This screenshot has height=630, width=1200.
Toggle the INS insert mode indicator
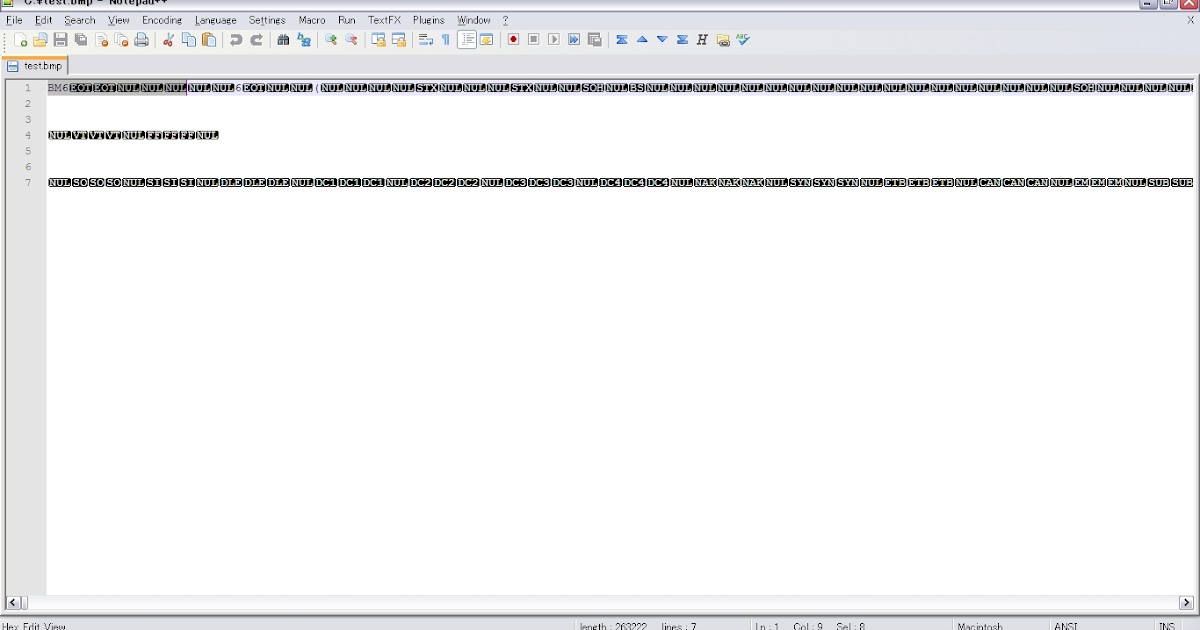click(x=1167, y=626)
